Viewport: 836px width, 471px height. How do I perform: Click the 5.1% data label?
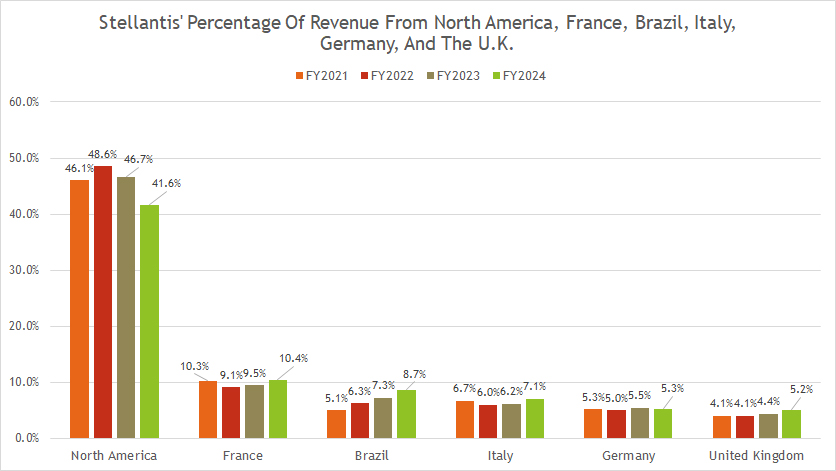pos(336,398)
